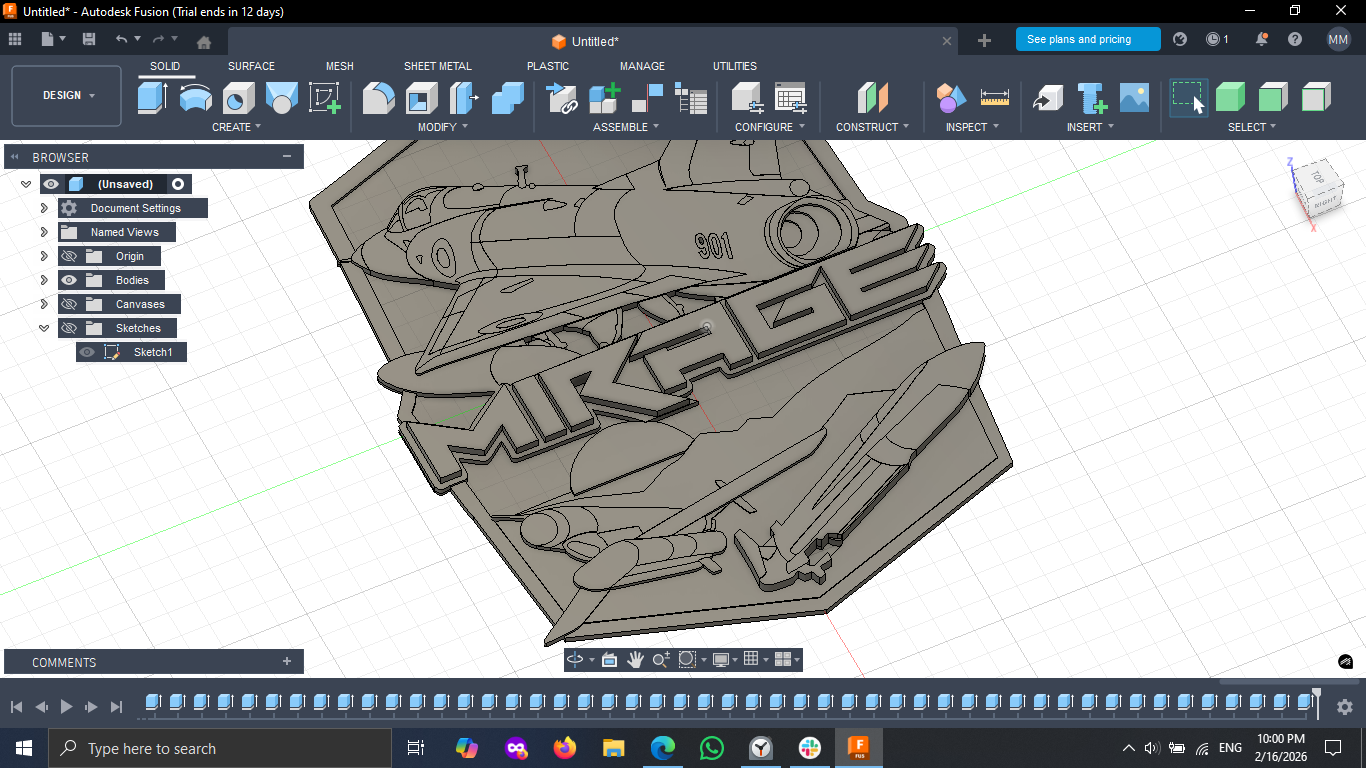Click See plans and pricing button

(1088, 39)
